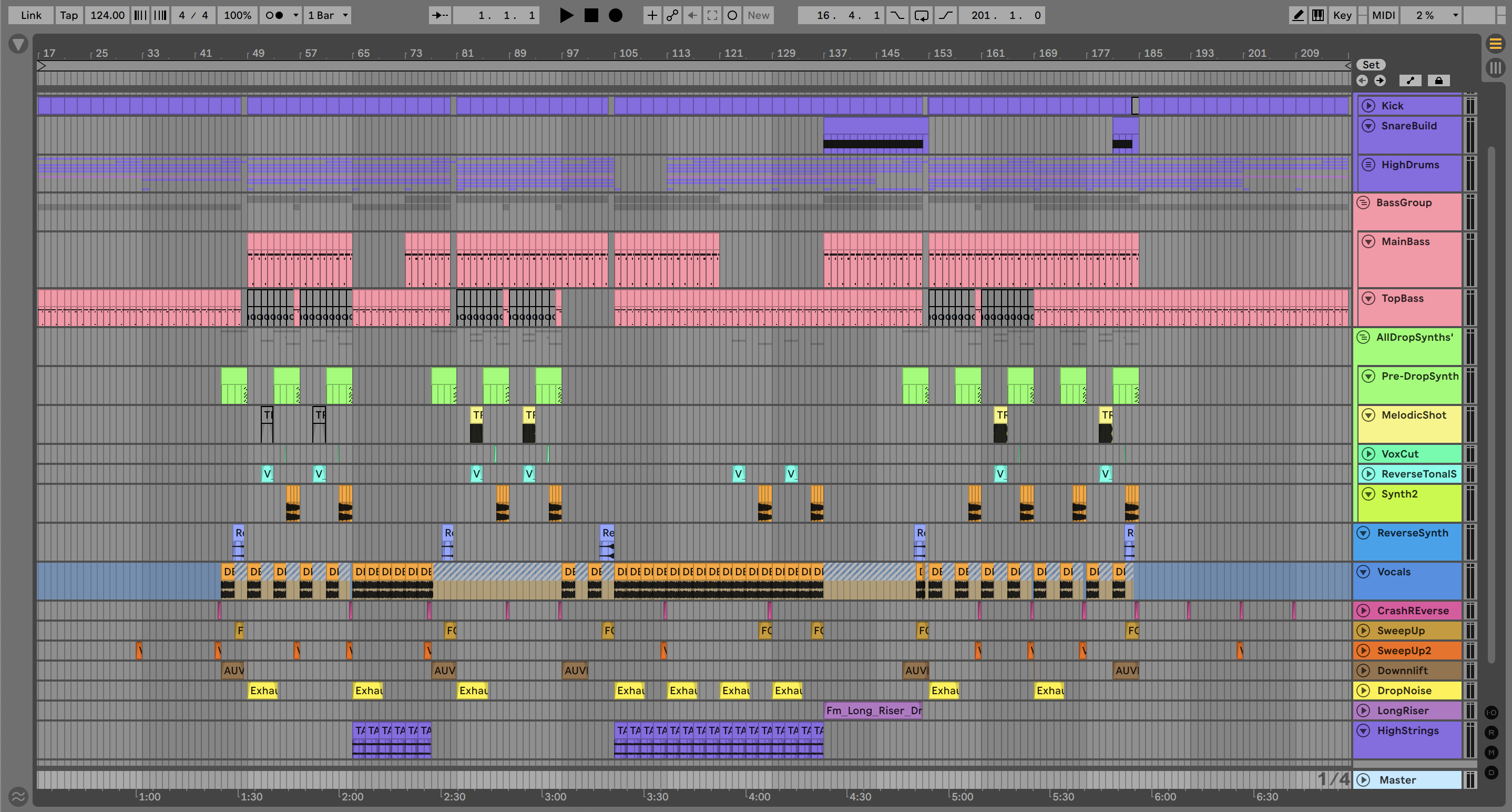Screen dimensions: 1512x812
Task: Click the 124.00 tempo field
Action: pos(107,15)
